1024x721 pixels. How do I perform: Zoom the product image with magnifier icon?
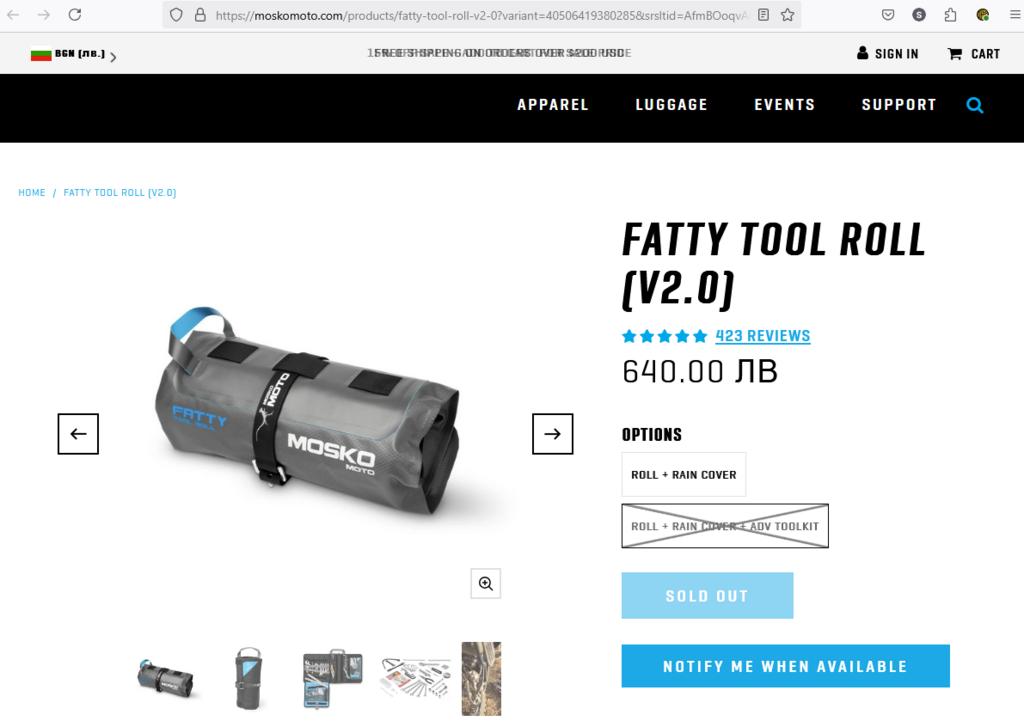pyautogui.click(x=486, y=583)
